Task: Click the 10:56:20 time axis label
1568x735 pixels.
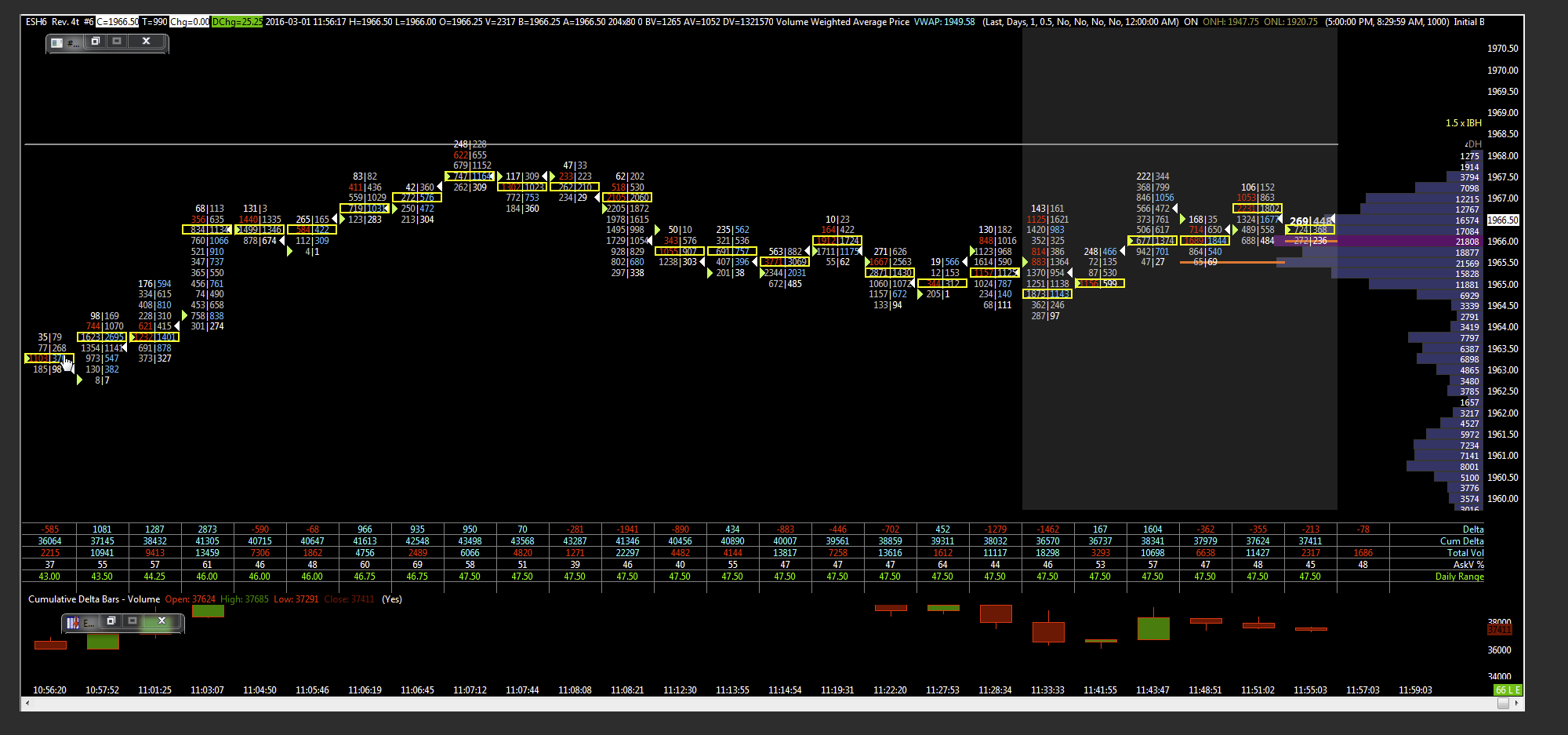Action: (49, 690)
